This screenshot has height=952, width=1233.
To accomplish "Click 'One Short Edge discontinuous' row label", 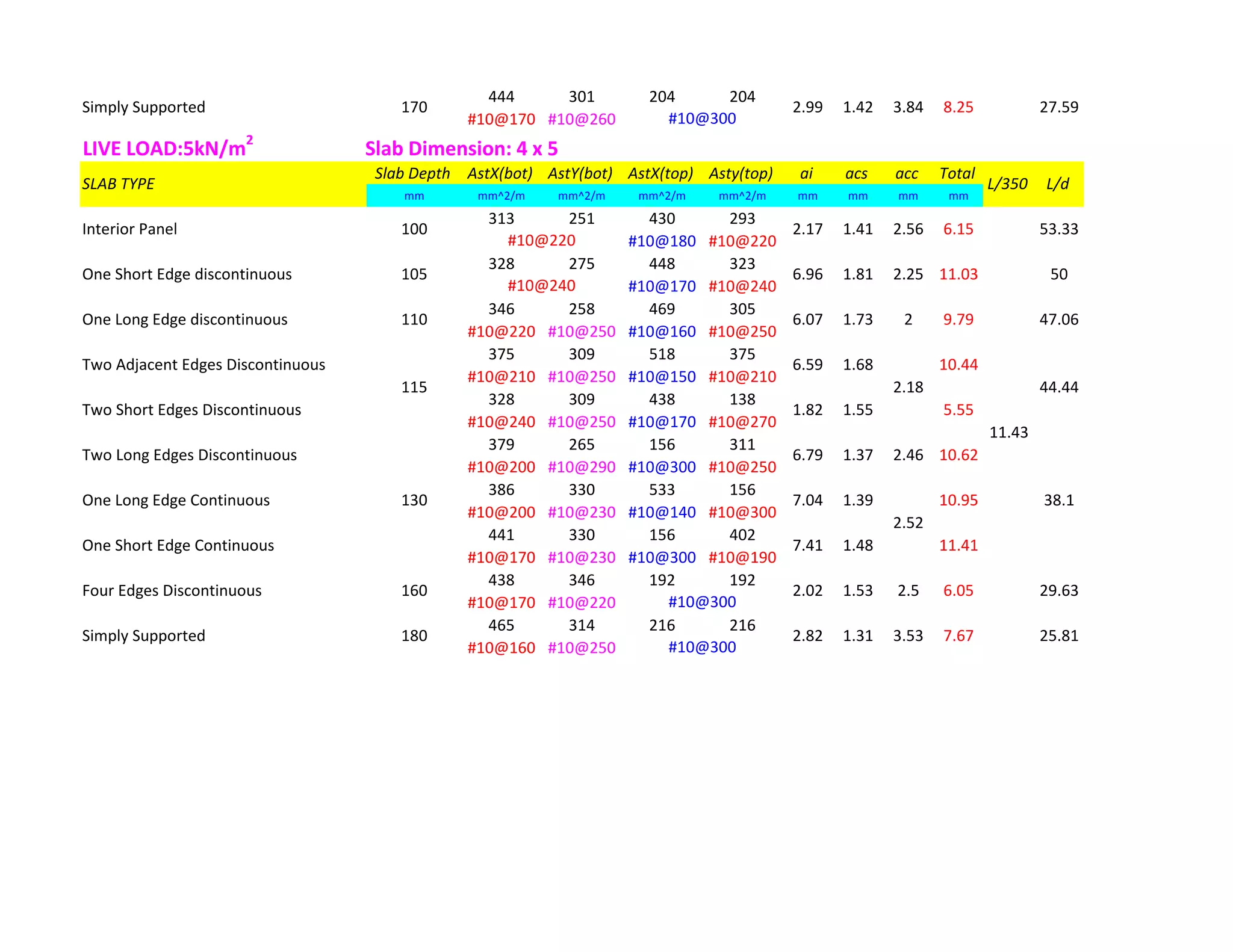I will [x=187, y=274].
